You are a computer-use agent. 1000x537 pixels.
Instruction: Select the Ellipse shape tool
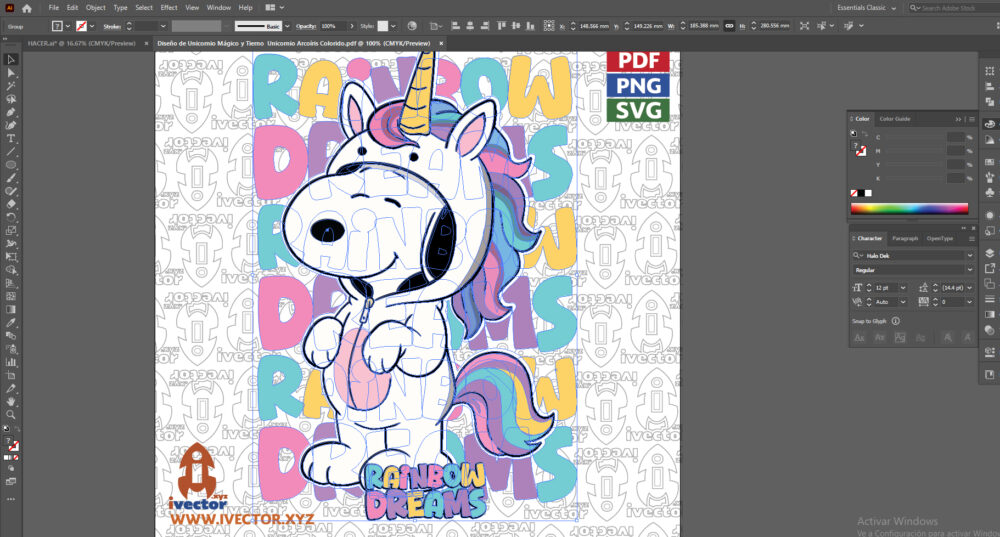pos(11,165)
